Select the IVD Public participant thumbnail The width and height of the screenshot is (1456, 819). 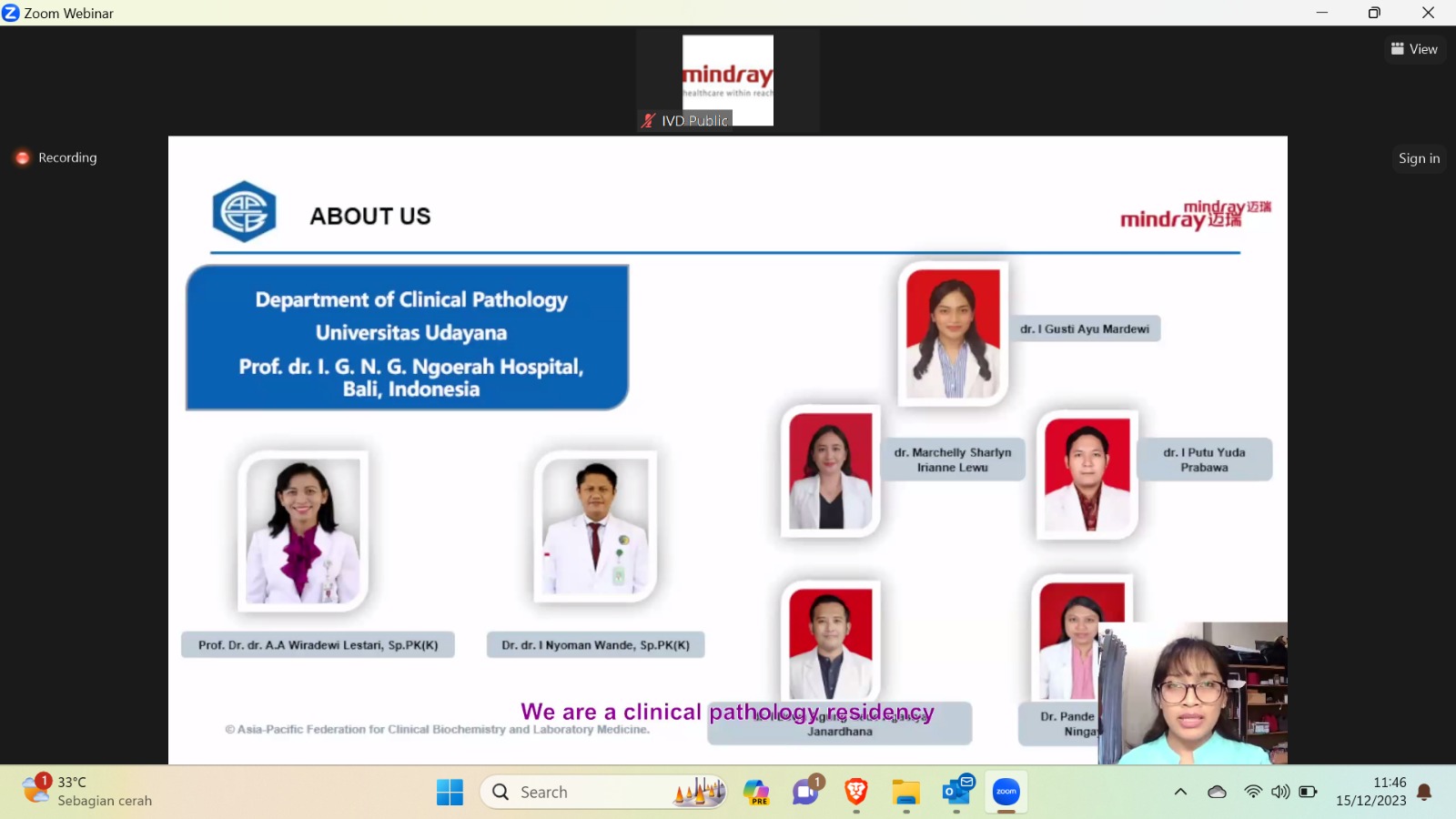tap(727, 81)
